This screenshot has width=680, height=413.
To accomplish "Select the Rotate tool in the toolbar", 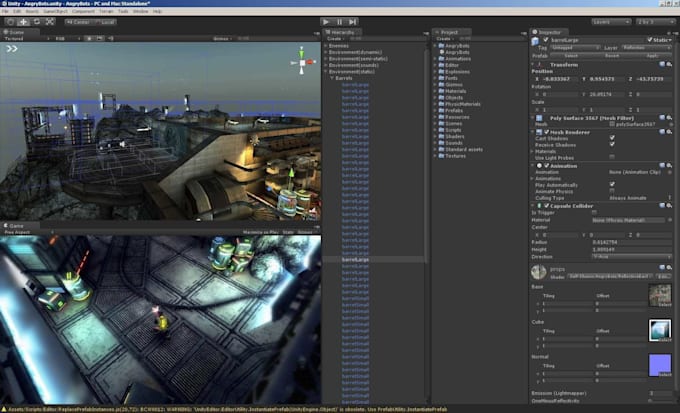I will tap(36, 21).
